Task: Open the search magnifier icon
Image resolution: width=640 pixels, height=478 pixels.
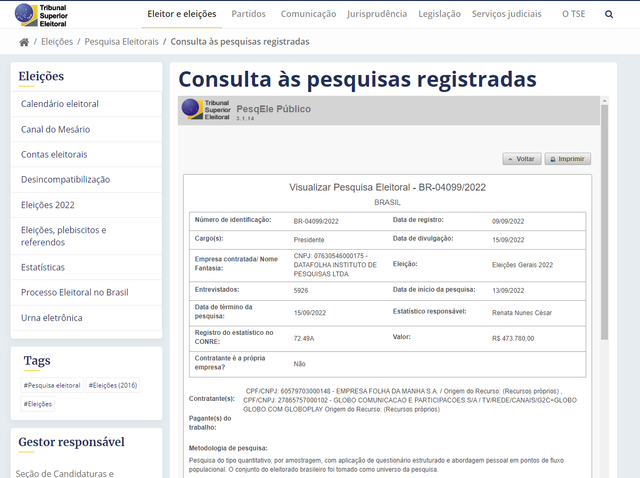Action: pyautogui.click(x=609, y=14)
